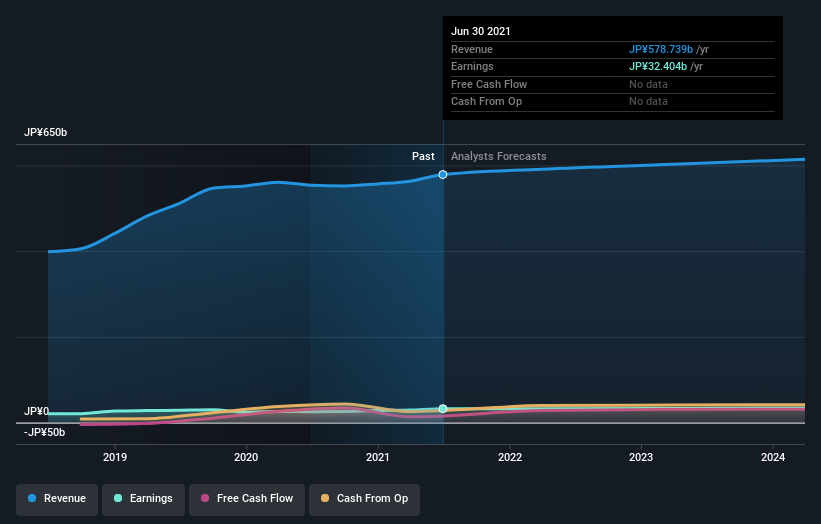
Task: Click the Revenue row label in tooltip
Action: point(472,49)
